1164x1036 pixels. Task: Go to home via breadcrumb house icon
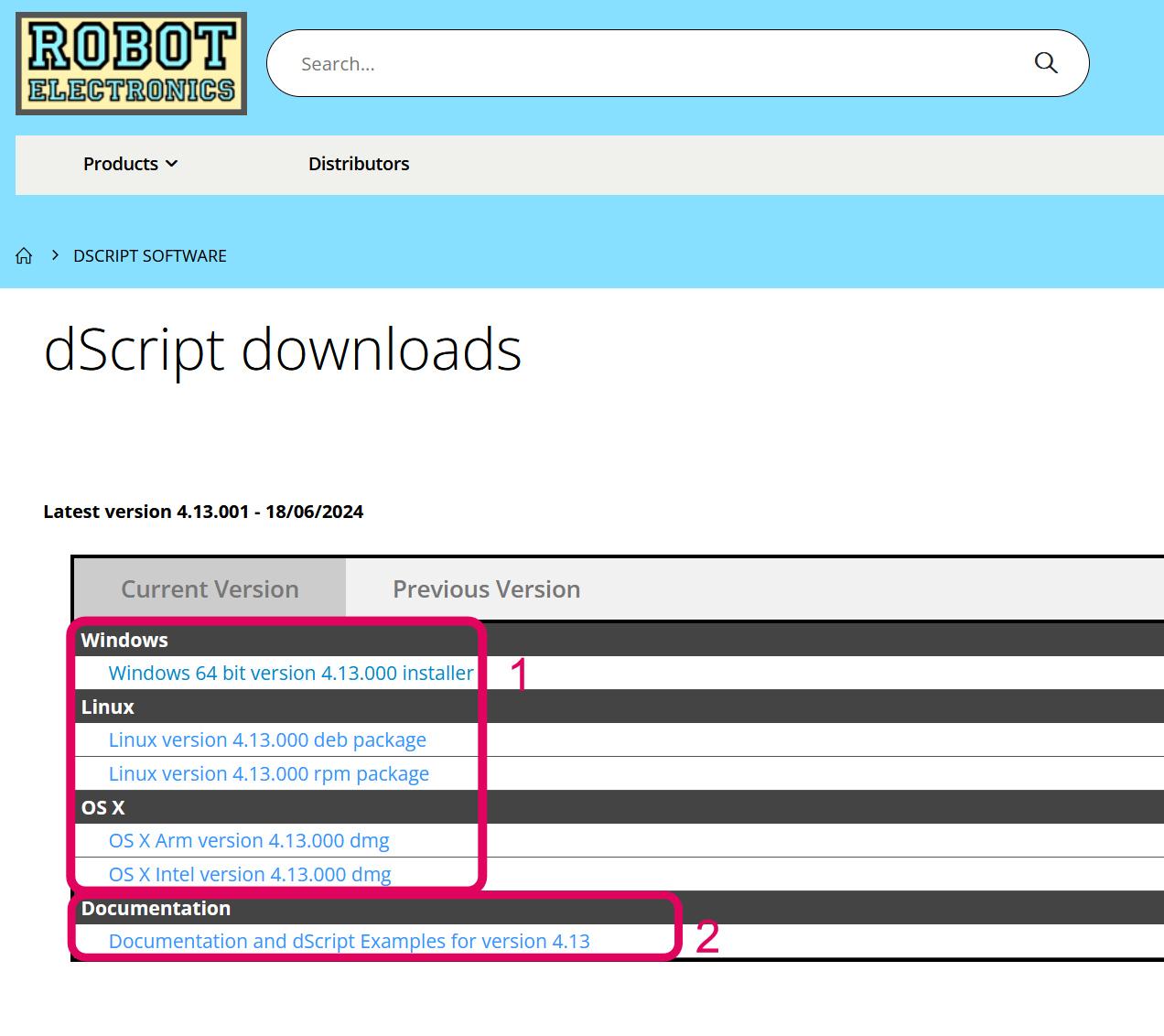pos(24,256)
